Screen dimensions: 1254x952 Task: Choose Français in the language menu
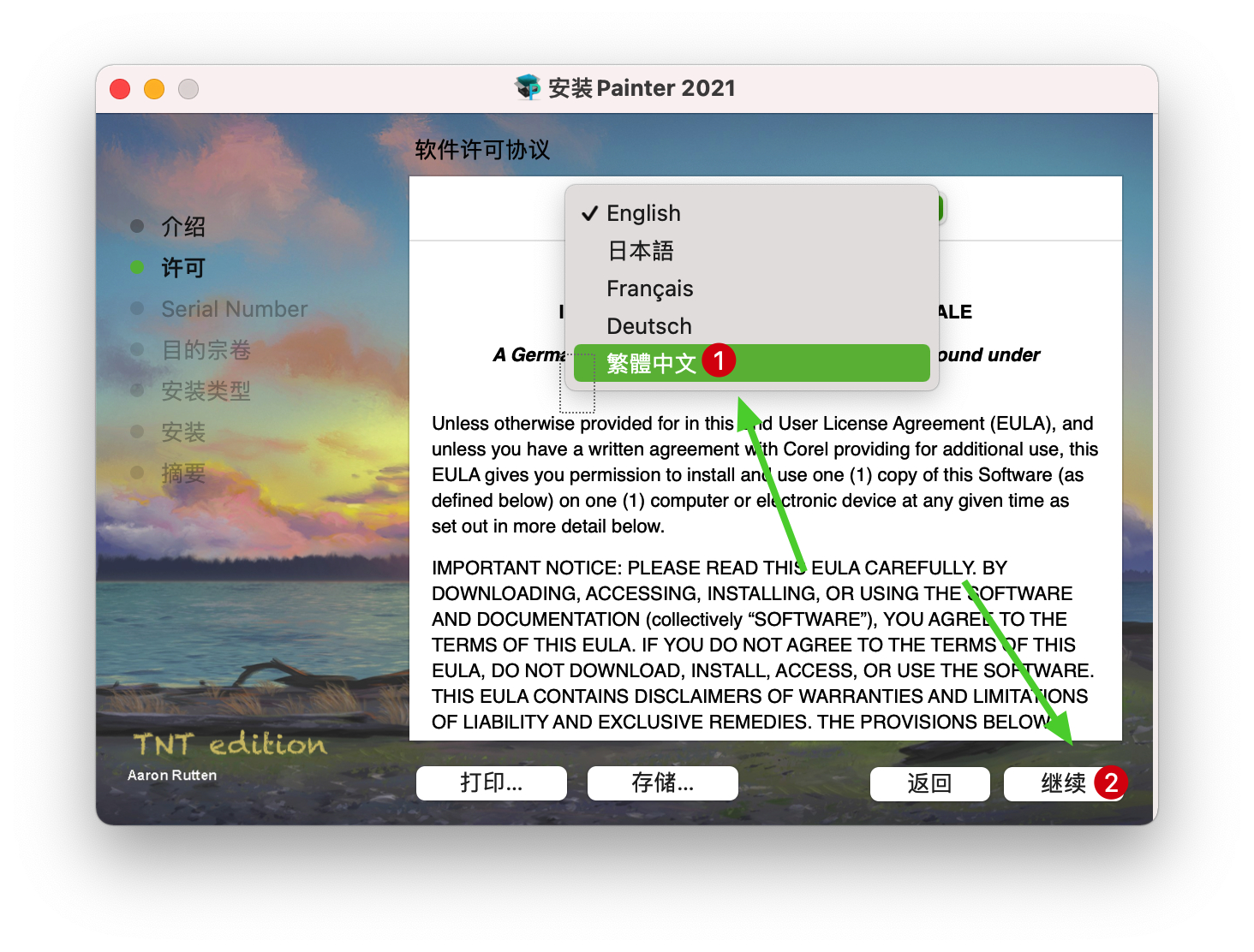(649, 289)
